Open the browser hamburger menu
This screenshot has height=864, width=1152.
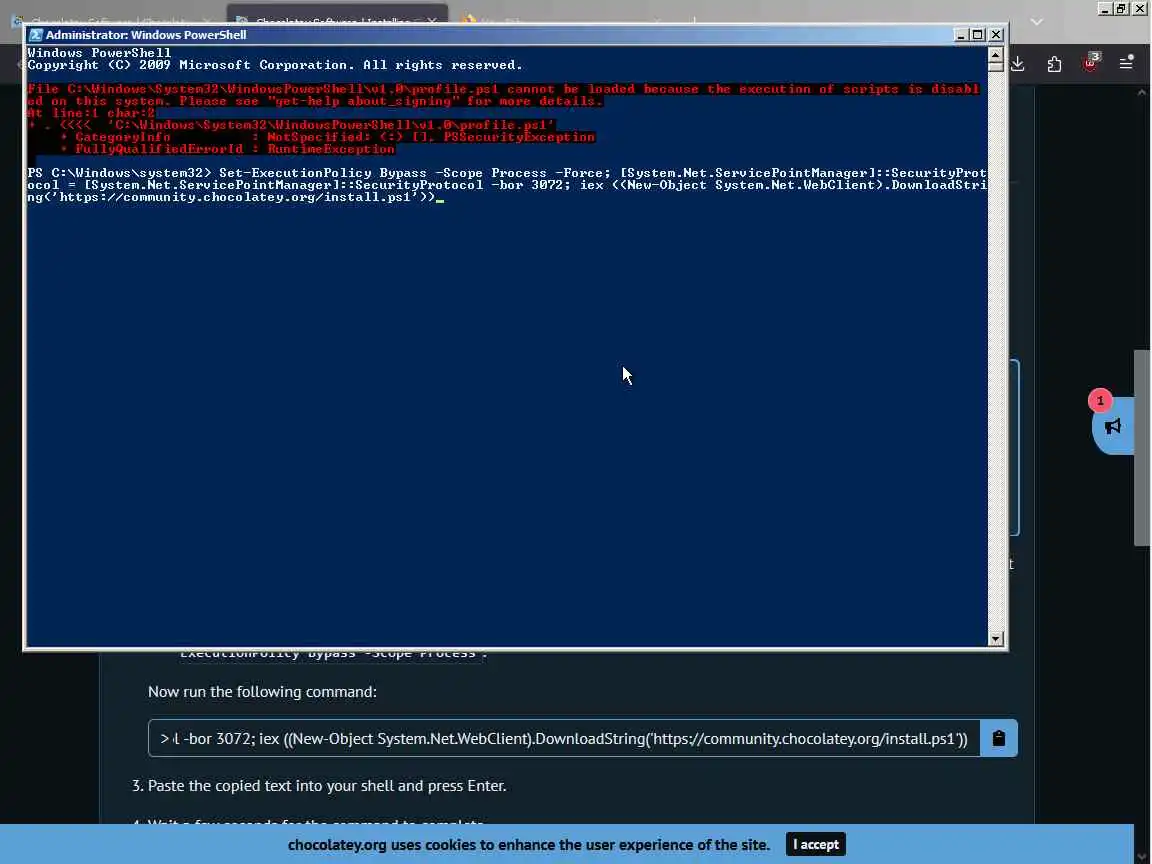1126,63
